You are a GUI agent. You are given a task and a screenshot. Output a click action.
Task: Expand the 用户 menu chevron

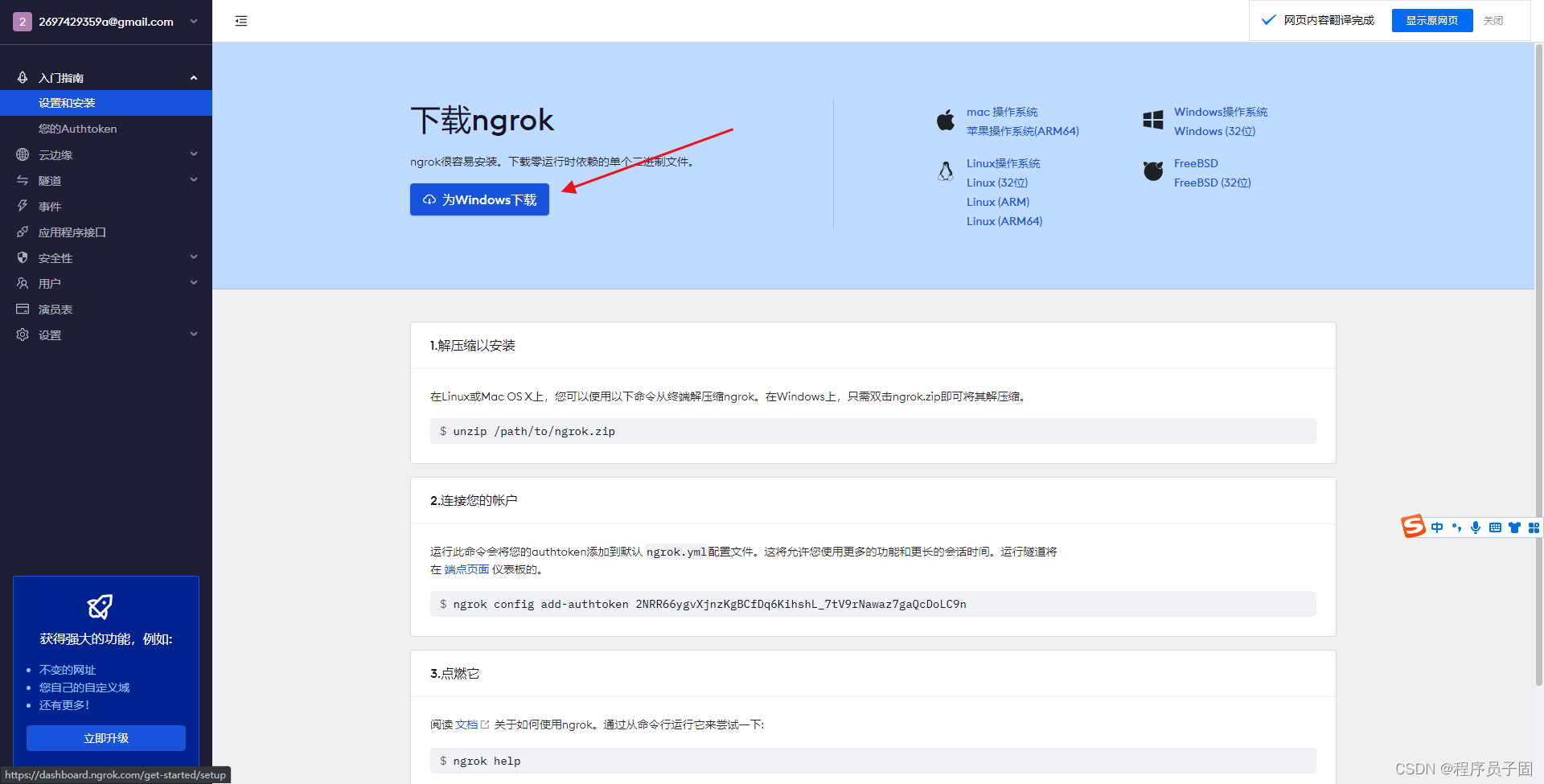[x=194, y=283]
